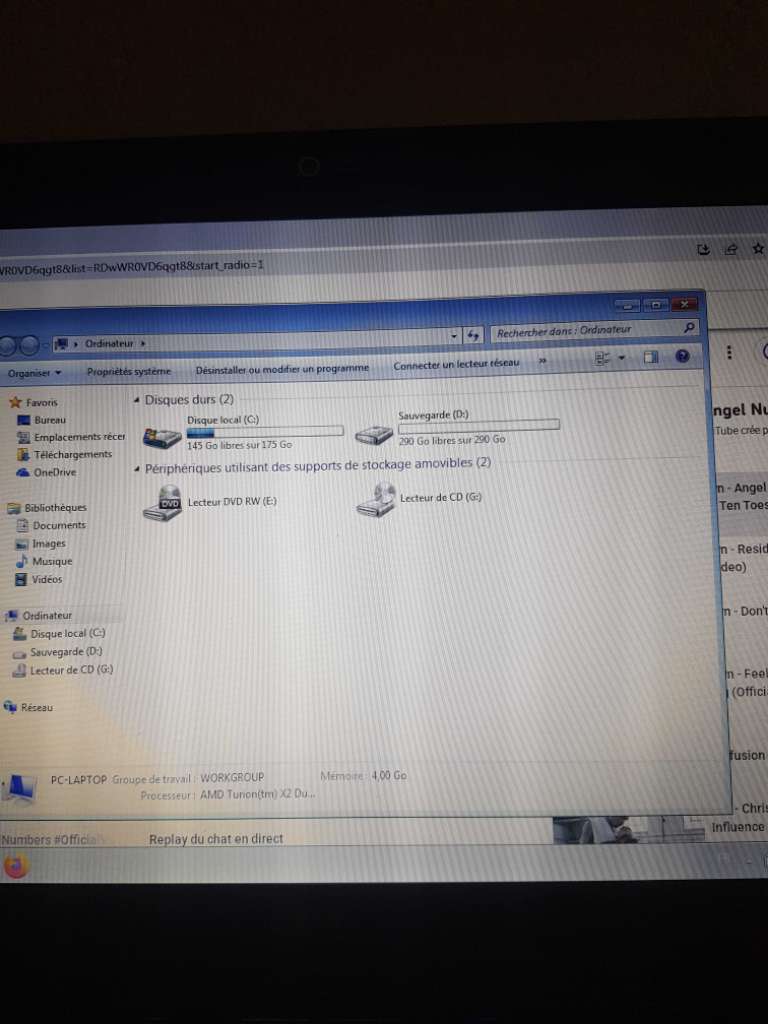768x1024 pixels.
Task: Click the Ordinateur icon in navigation pane
Action: point(12,615)
